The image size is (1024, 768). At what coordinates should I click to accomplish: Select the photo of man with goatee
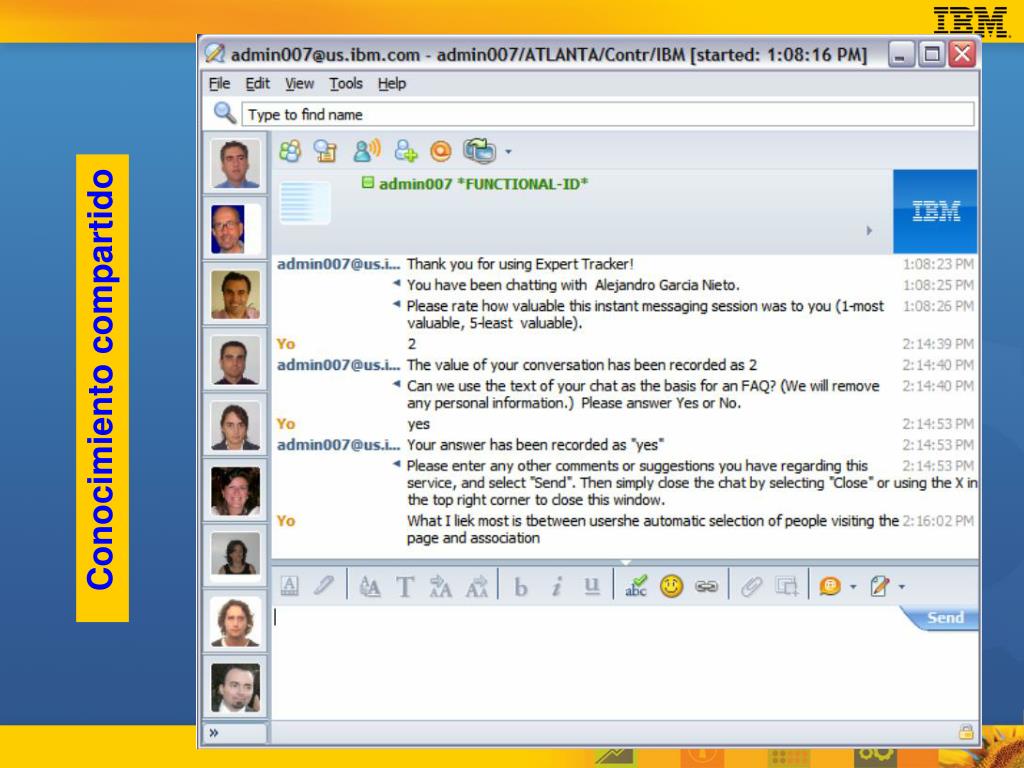pyautogui.click(x=235, y=688)
